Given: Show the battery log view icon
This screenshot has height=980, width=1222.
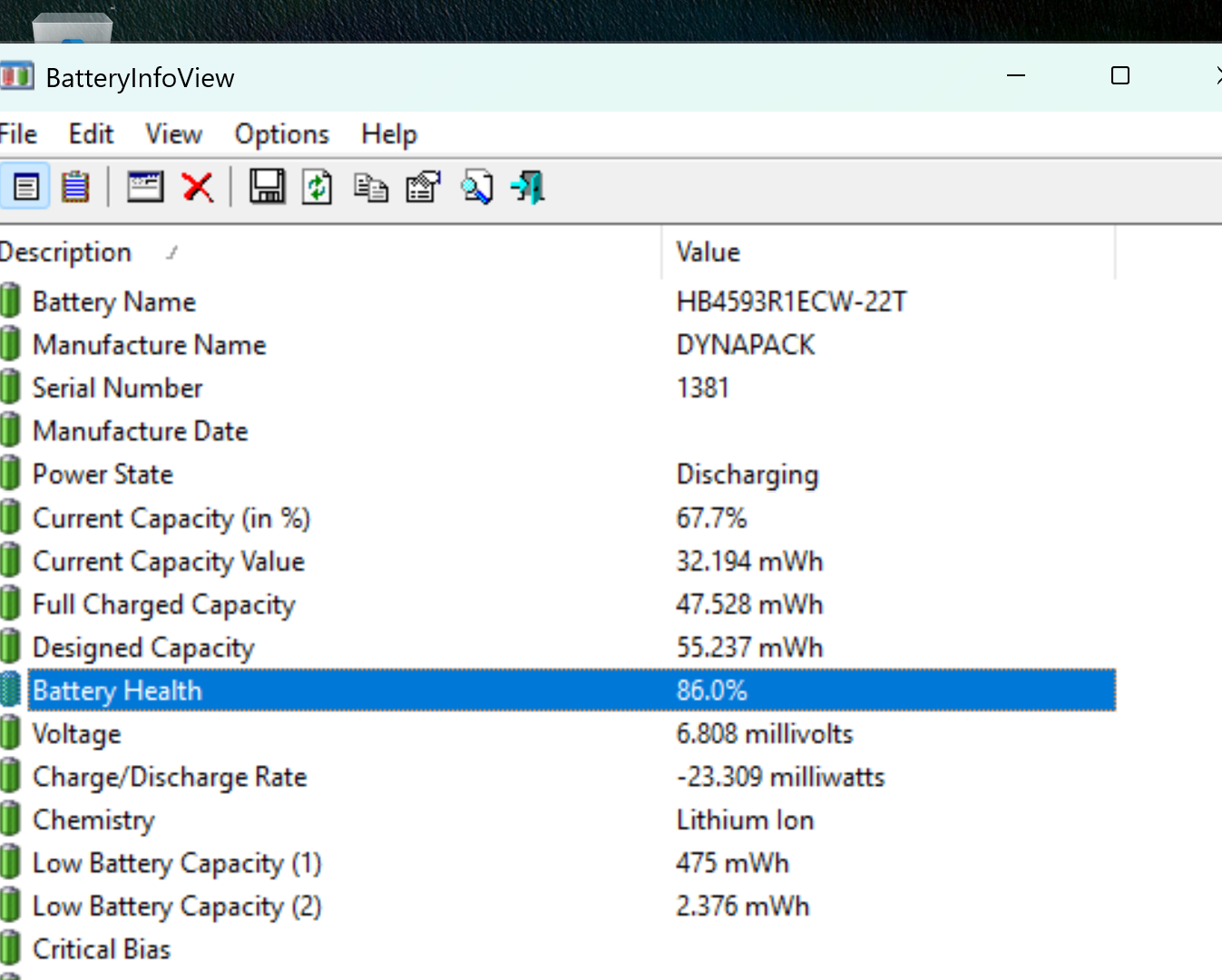Looking at the screenshot, I should click(75, 188).
